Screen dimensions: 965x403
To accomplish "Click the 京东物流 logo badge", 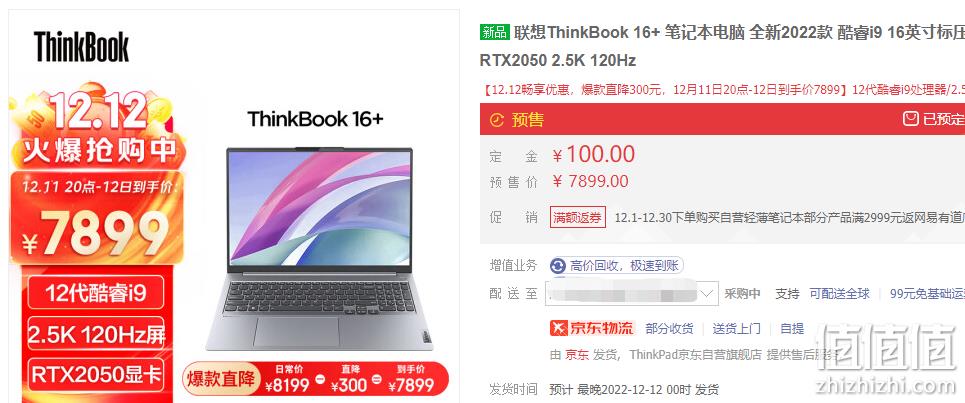I will (592, 328).
